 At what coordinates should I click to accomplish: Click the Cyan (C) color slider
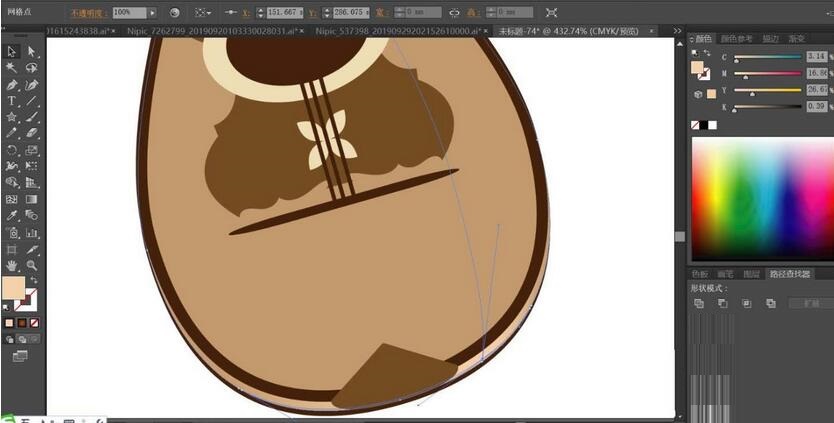[x=768, y=57]
